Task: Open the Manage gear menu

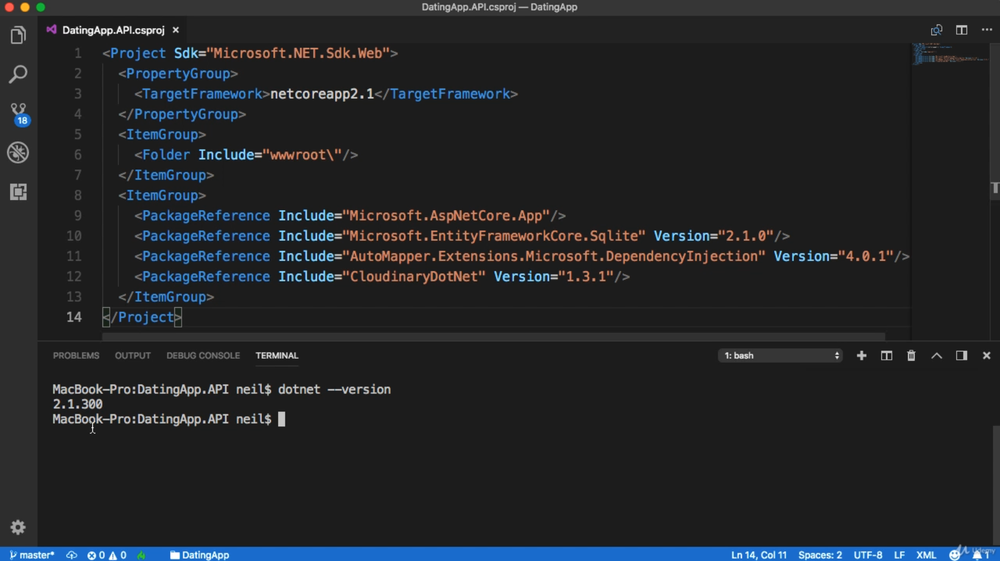Action: click(18, 527)
